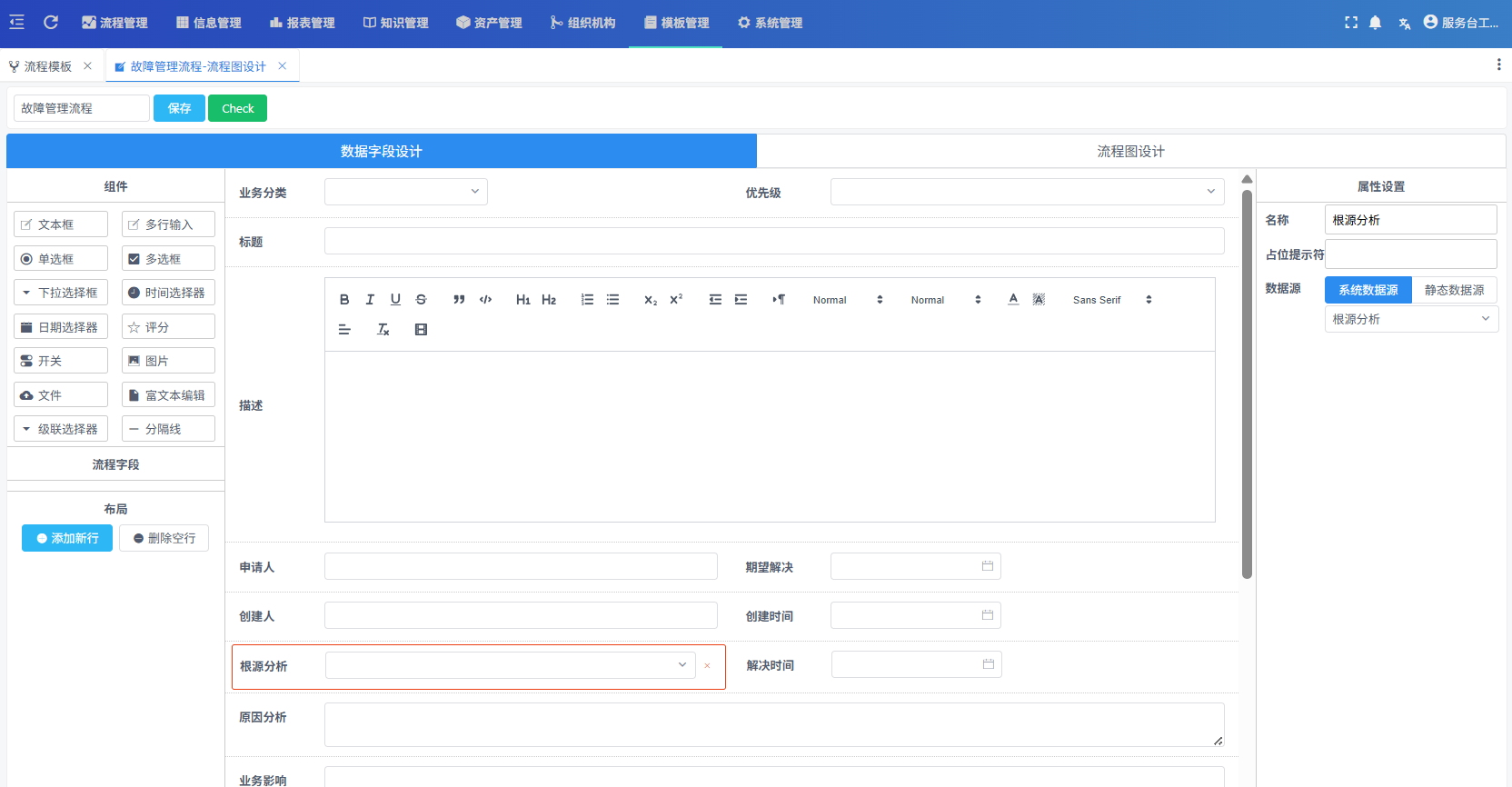Screen dimensions: 1512x787
Task: Clear text formatting in editor
Action: 383,330
